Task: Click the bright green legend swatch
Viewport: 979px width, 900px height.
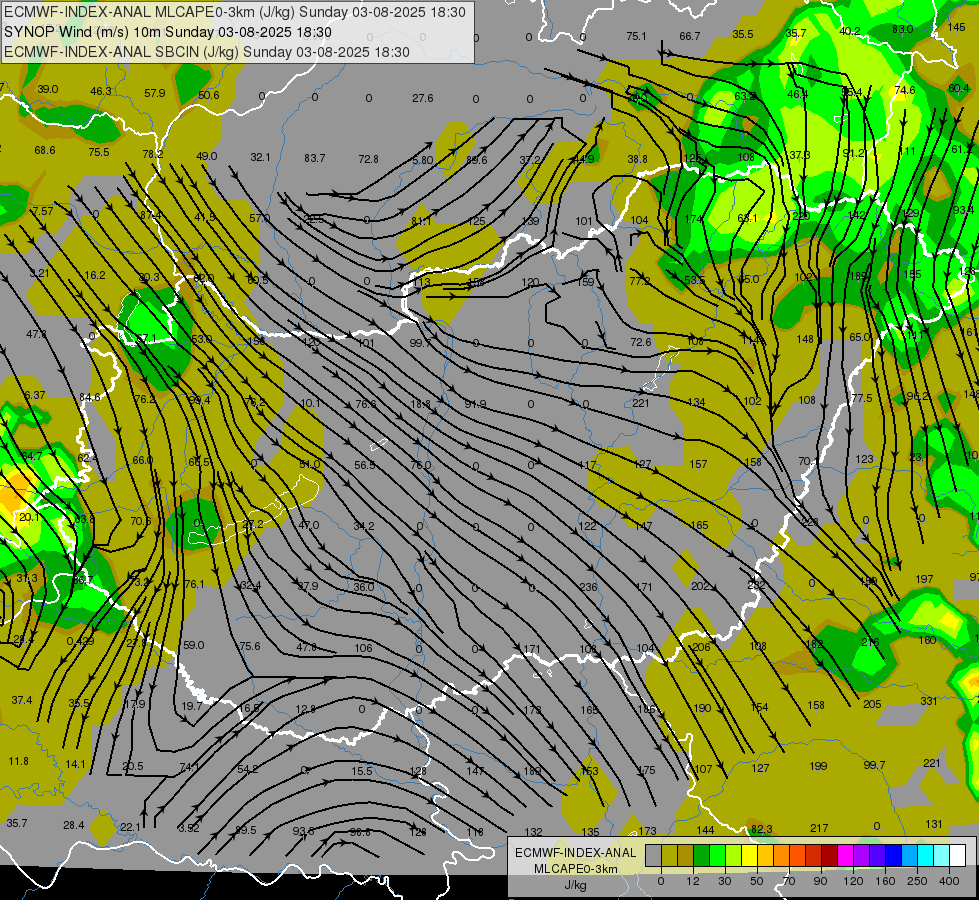Action: pyautogui.click(x=718, y=856)
